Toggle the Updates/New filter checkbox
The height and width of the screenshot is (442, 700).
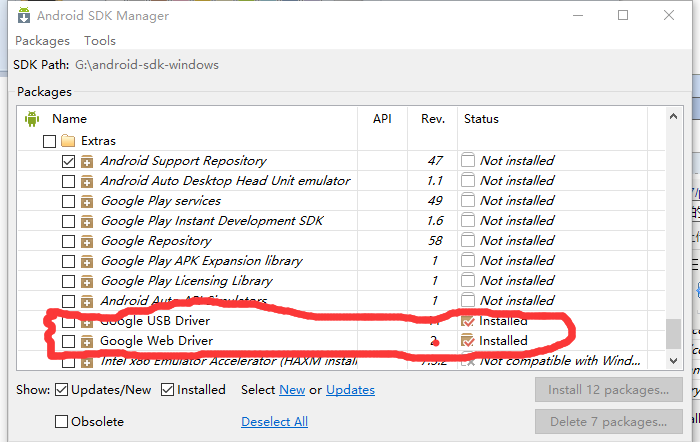pos(62,390)
